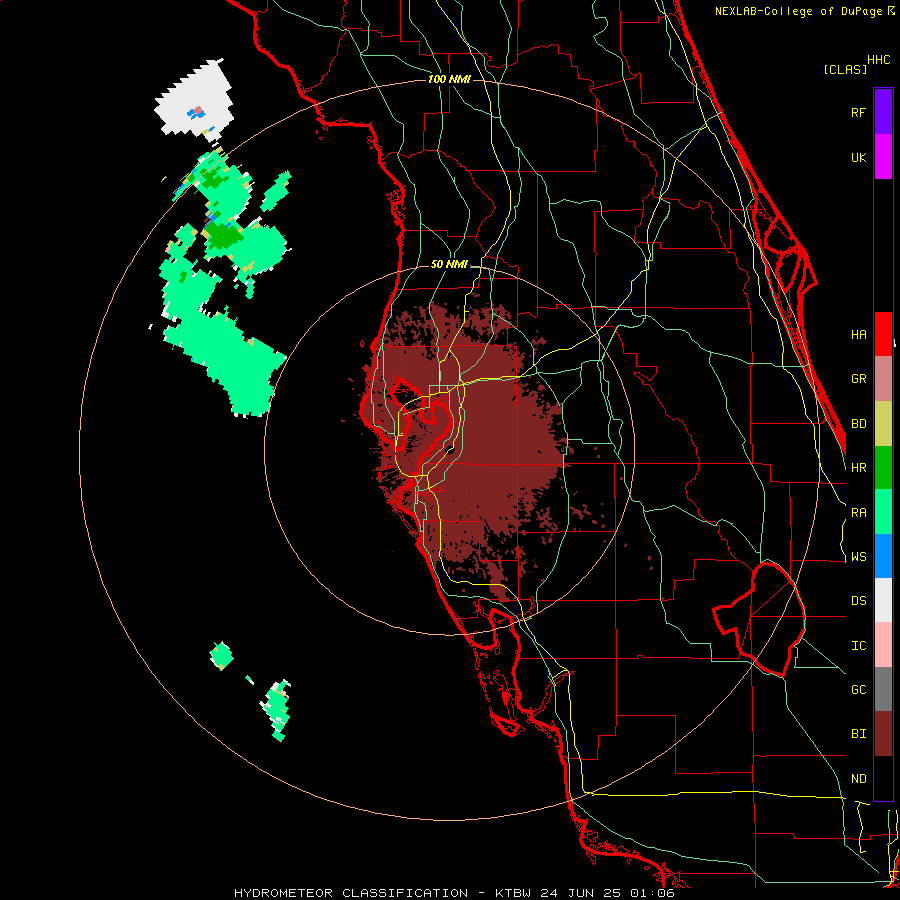Click the DS legend label
The height and width of the screenshot is (900, 900).
coord(858,601)
